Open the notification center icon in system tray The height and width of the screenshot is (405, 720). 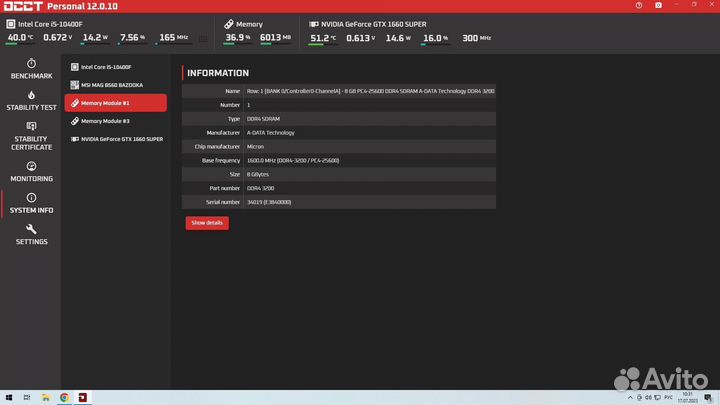click(708, 398)
